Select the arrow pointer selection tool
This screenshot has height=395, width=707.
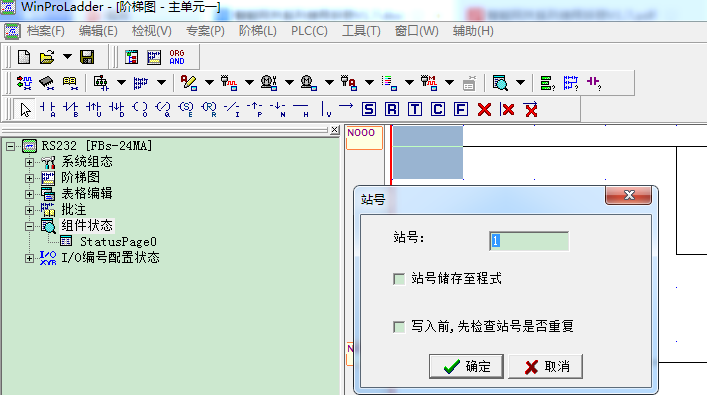[25, 109]
